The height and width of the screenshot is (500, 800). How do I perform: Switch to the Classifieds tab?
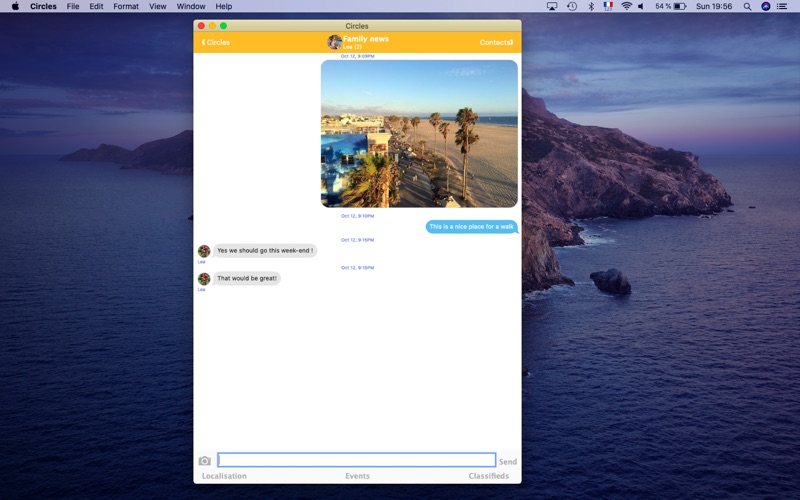(x=489, y=476)
